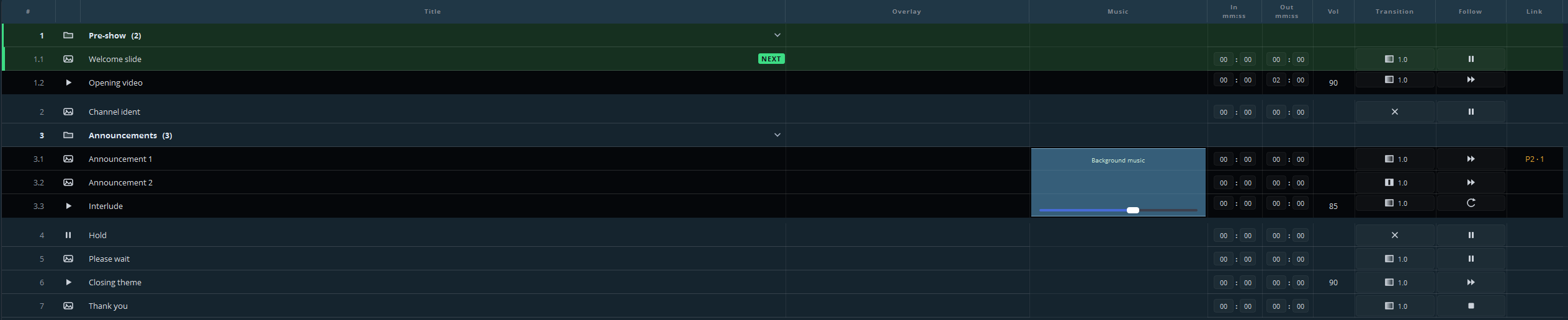Select the Background music block
The height and width of the screenshot is (320, 1568).
coord(1118,182)
